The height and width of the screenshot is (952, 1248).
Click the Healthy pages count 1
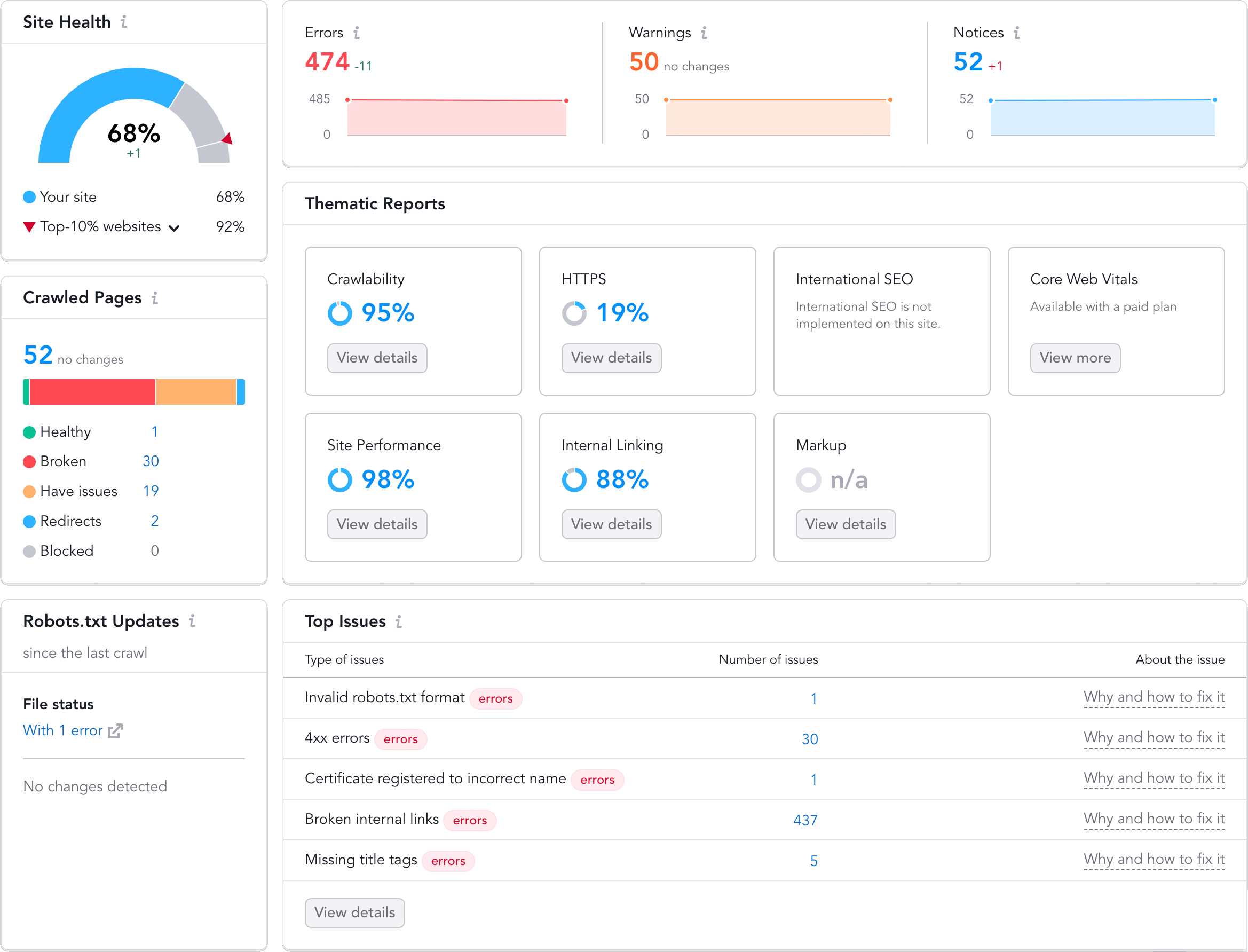154,432
